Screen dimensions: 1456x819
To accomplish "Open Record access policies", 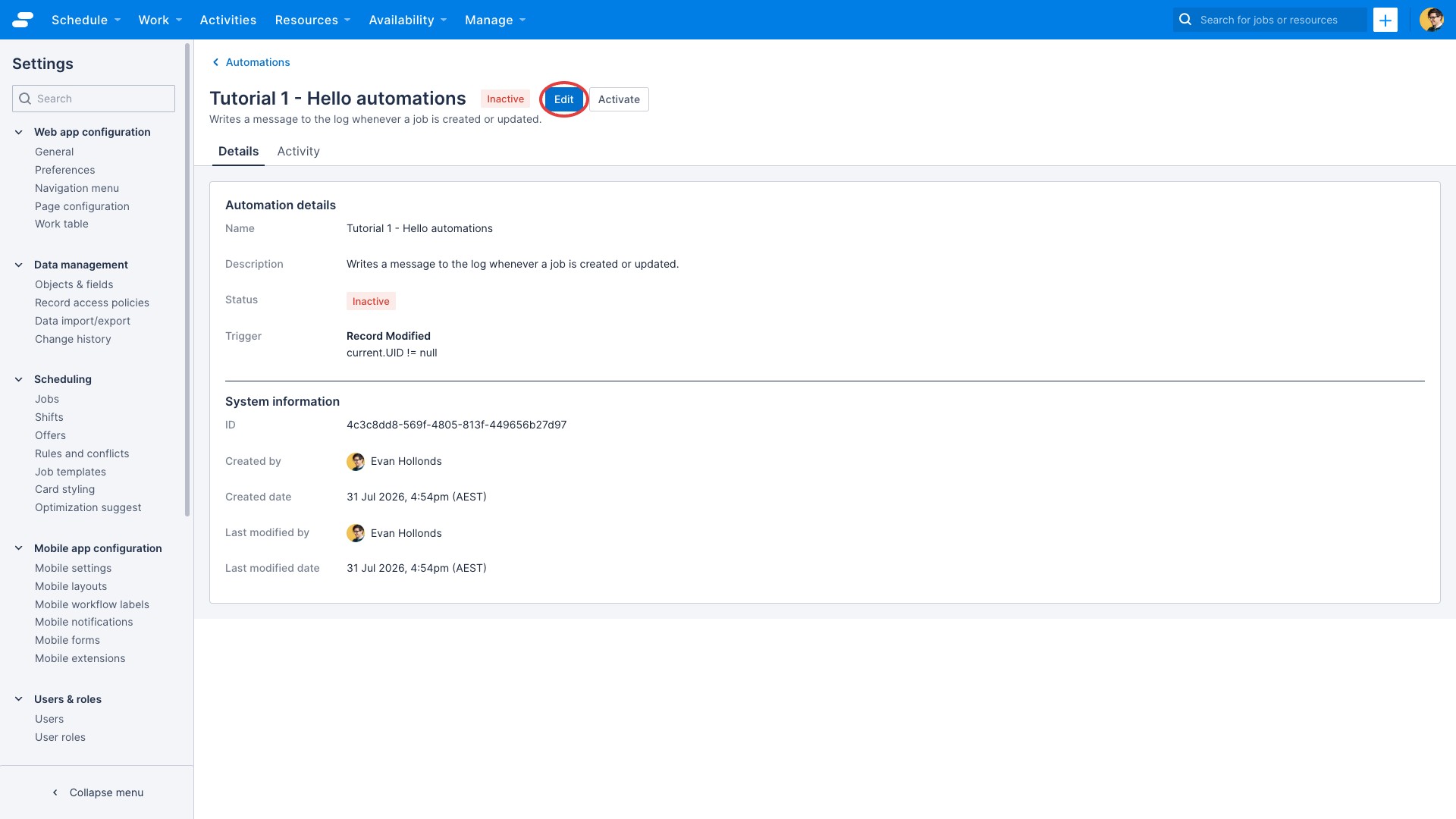I will 92,303.
